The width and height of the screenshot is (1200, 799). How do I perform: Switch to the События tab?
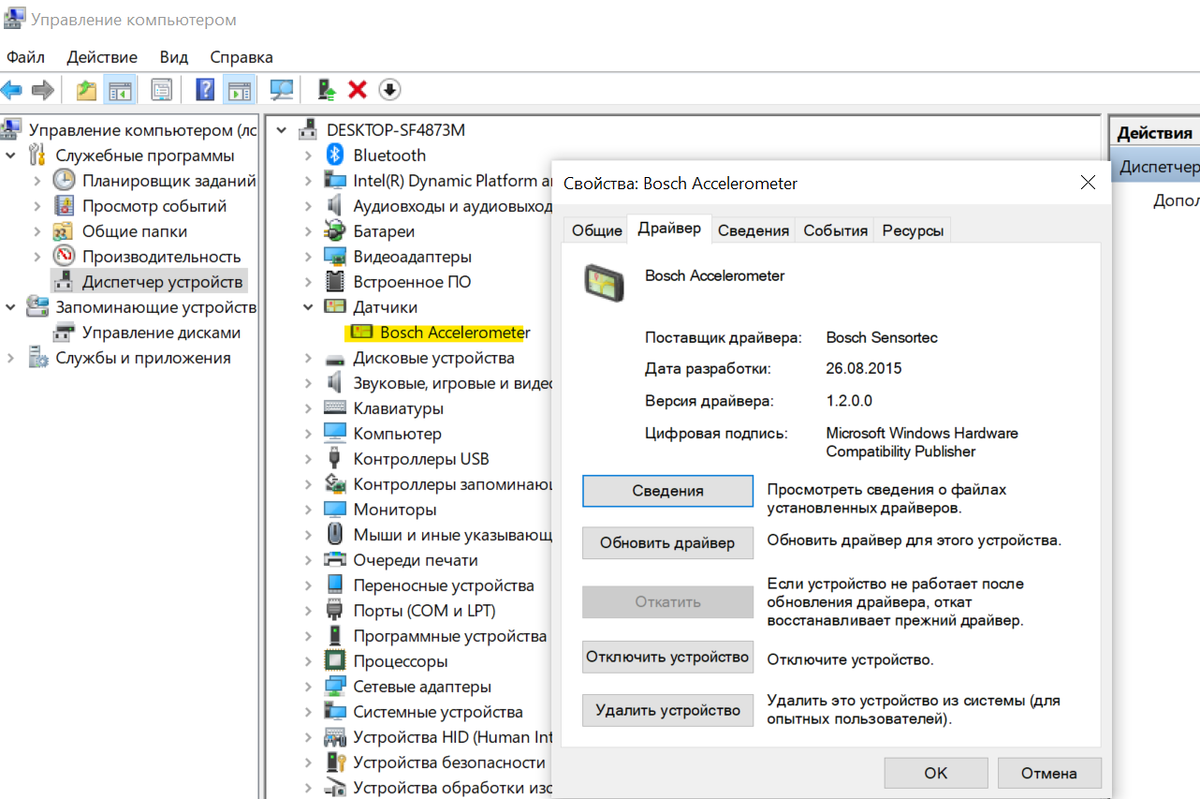tap(835, 230)
